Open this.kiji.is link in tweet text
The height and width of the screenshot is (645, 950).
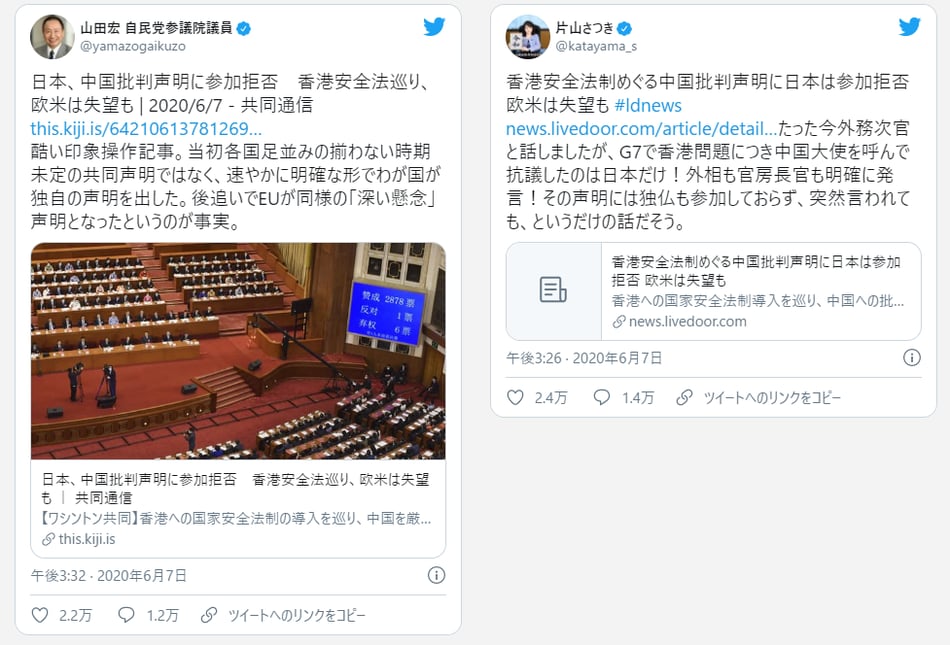146,128
